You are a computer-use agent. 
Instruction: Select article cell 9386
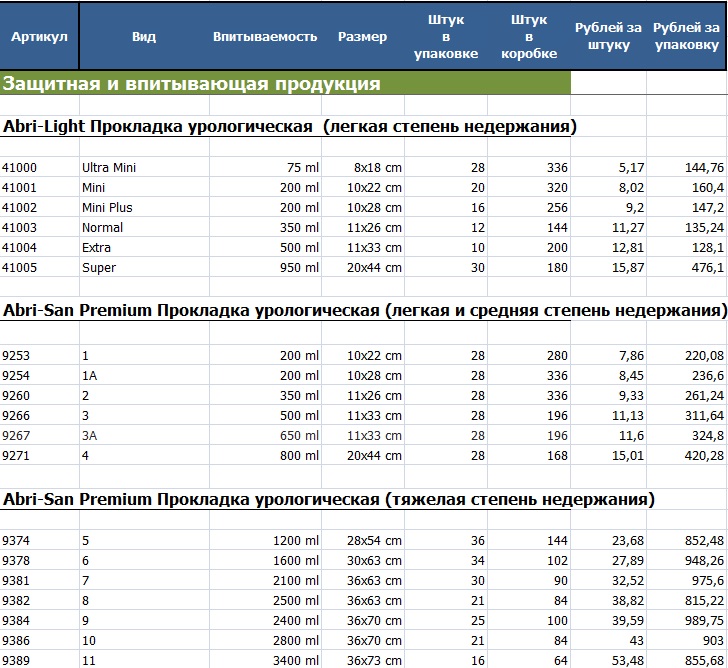[x=39, y=640]
